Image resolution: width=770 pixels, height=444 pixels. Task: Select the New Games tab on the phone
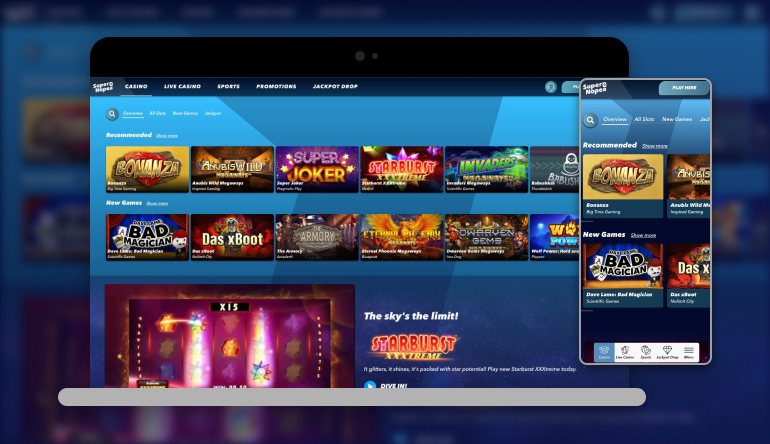677,119
